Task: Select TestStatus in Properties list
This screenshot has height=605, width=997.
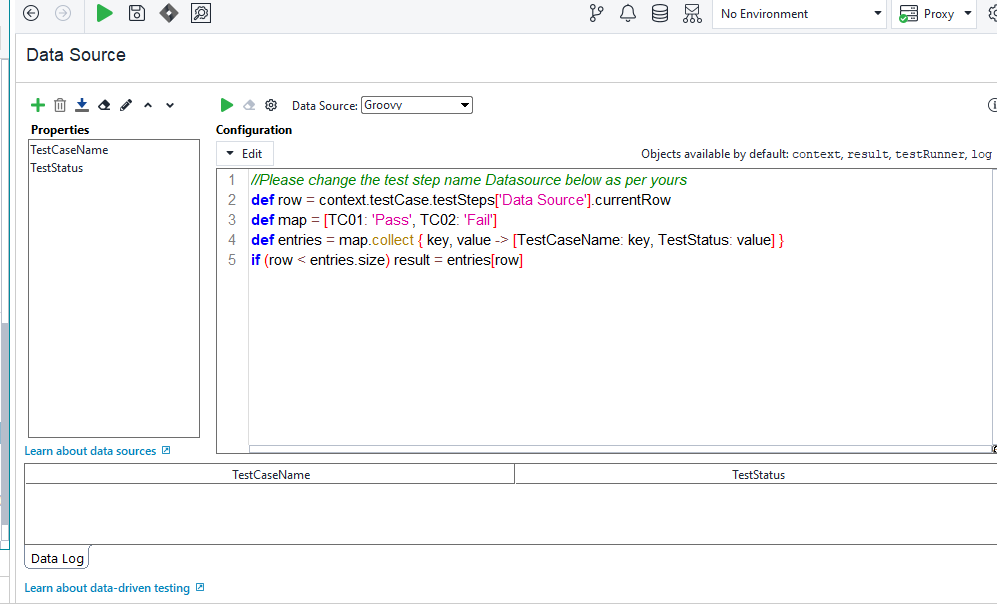Action: (x=57, y=168)
